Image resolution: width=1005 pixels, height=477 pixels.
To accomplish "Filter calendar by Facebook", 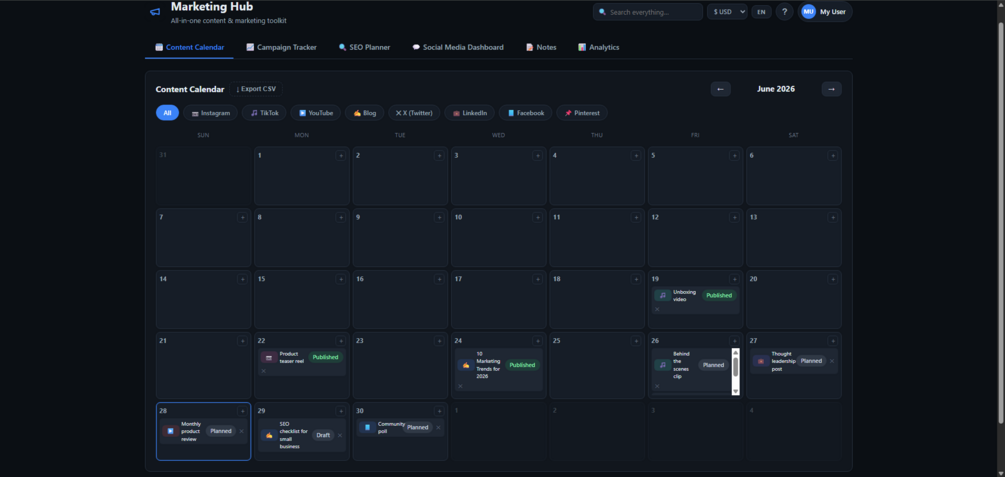I will 526,113.
